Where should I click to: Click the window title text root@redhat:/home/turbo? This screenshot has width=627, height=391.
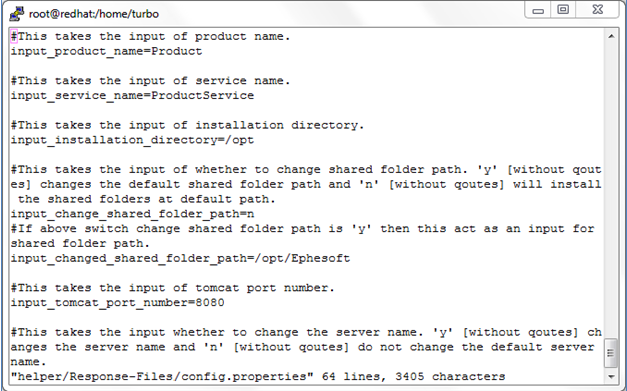point(94,14)
